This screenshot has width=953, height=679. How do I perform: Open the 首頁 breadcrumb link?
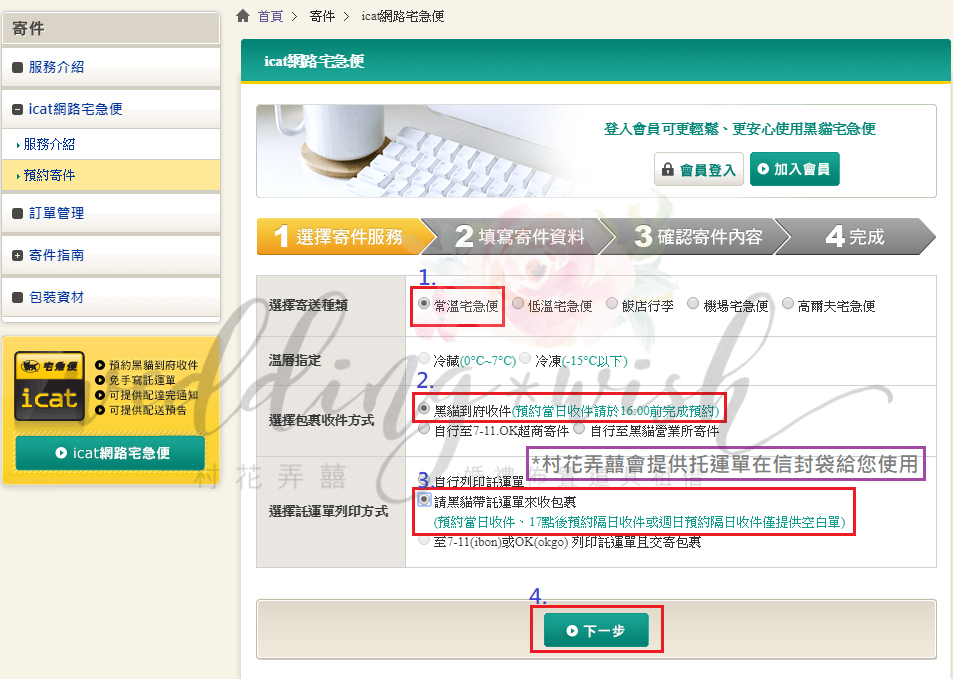point(269,15)
